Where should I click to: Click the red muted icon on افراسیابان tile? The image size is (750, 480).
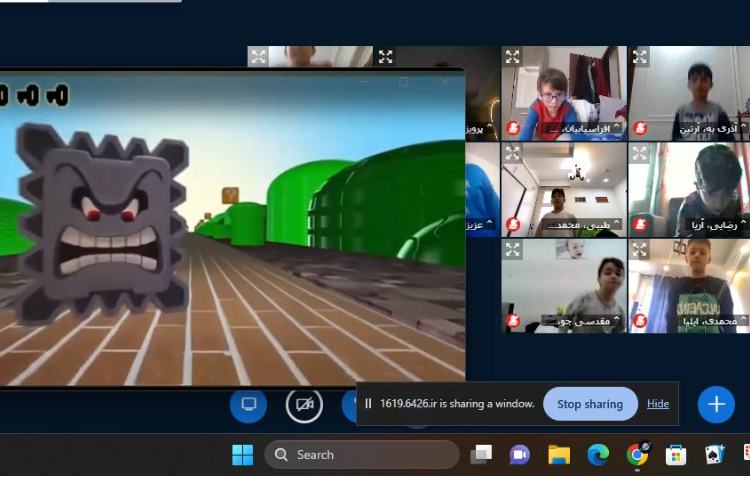click(x=513, y=128)
